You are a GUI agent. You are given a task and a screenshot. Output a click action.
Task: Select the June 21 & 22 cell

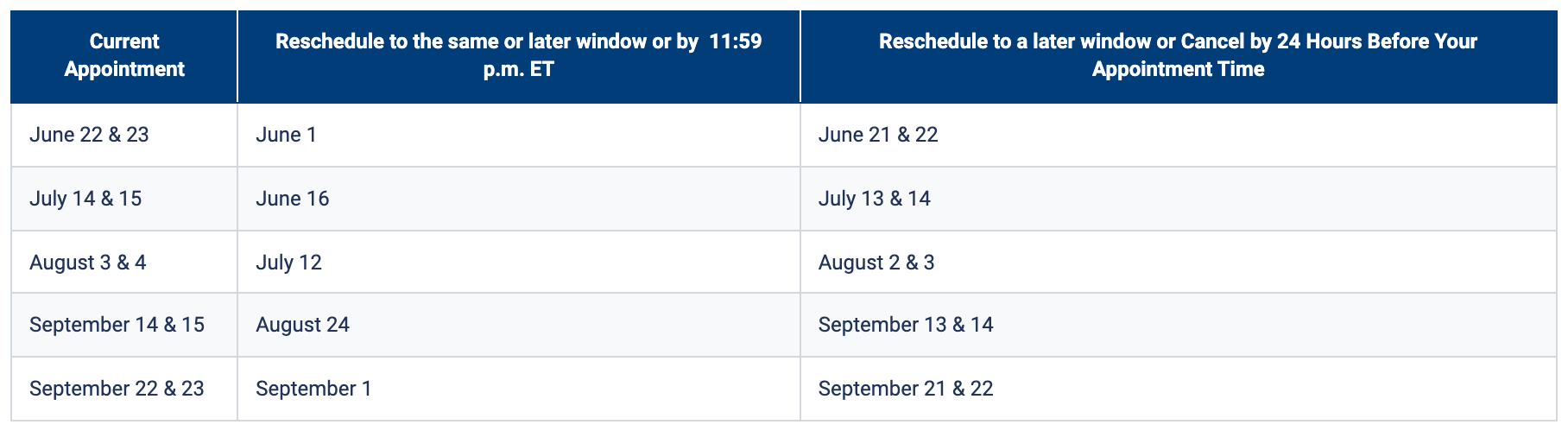pos(877,135)
